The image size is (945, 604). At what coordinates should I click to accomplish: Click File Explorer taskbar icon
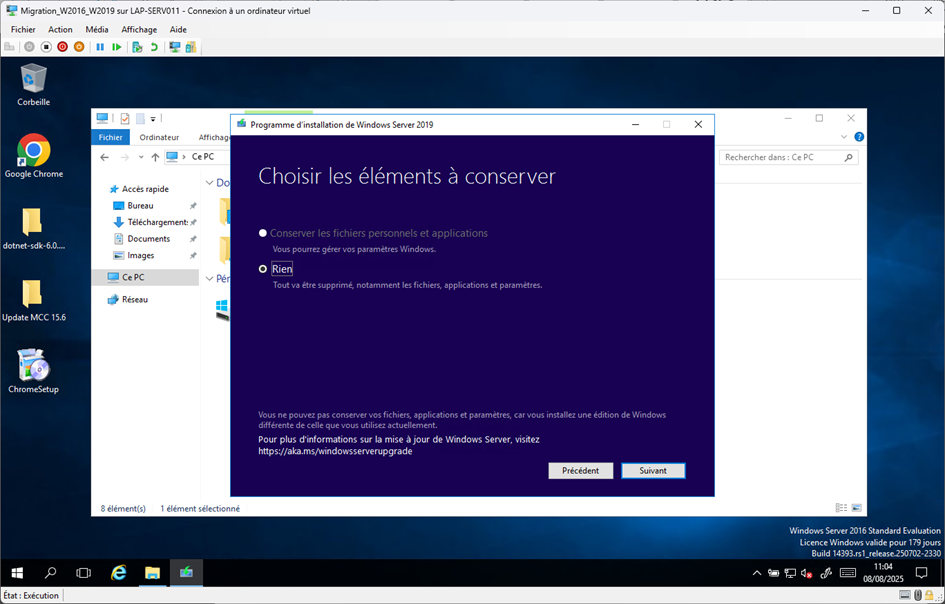coord(152,573)
